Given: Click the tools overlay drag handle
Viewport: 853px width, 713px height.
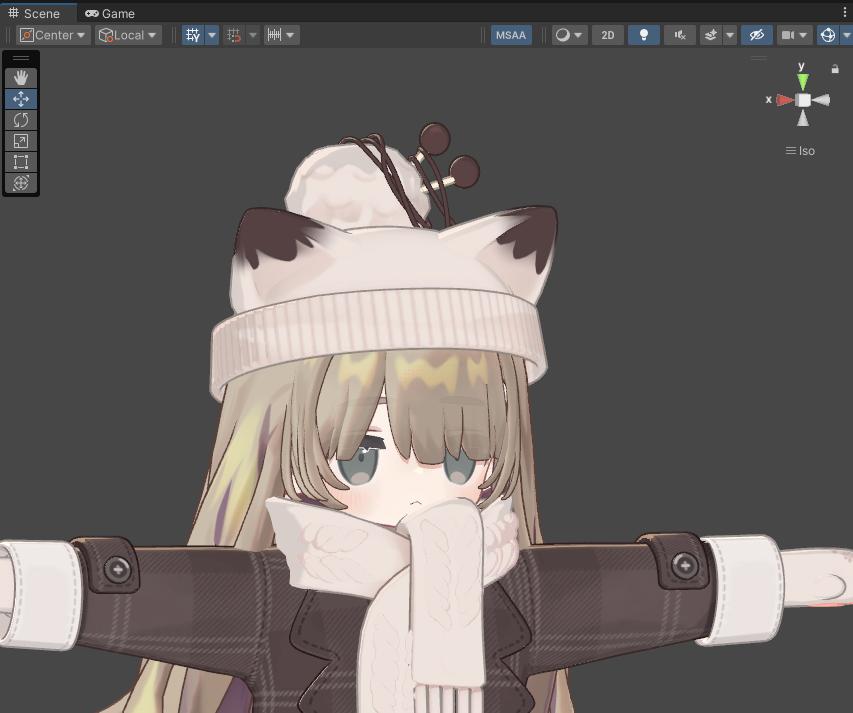Looking at the screenshot, I should [21, 58].
